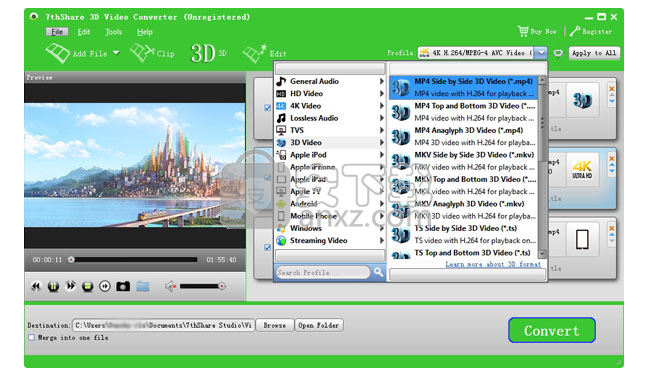Click the Destination path field

tap(163, 325)
